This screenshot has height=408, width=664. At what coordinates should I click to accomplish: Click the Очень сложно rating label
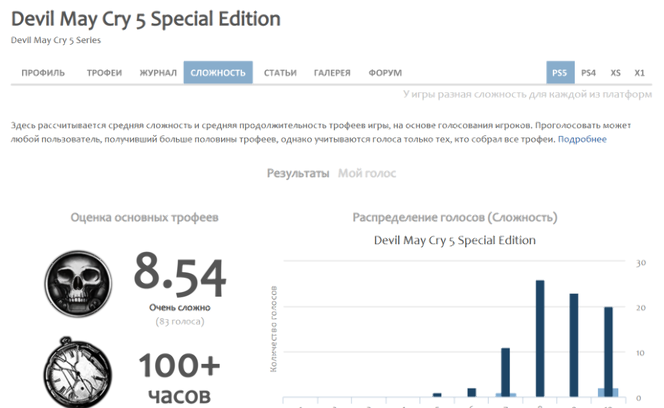coord(180,308)
